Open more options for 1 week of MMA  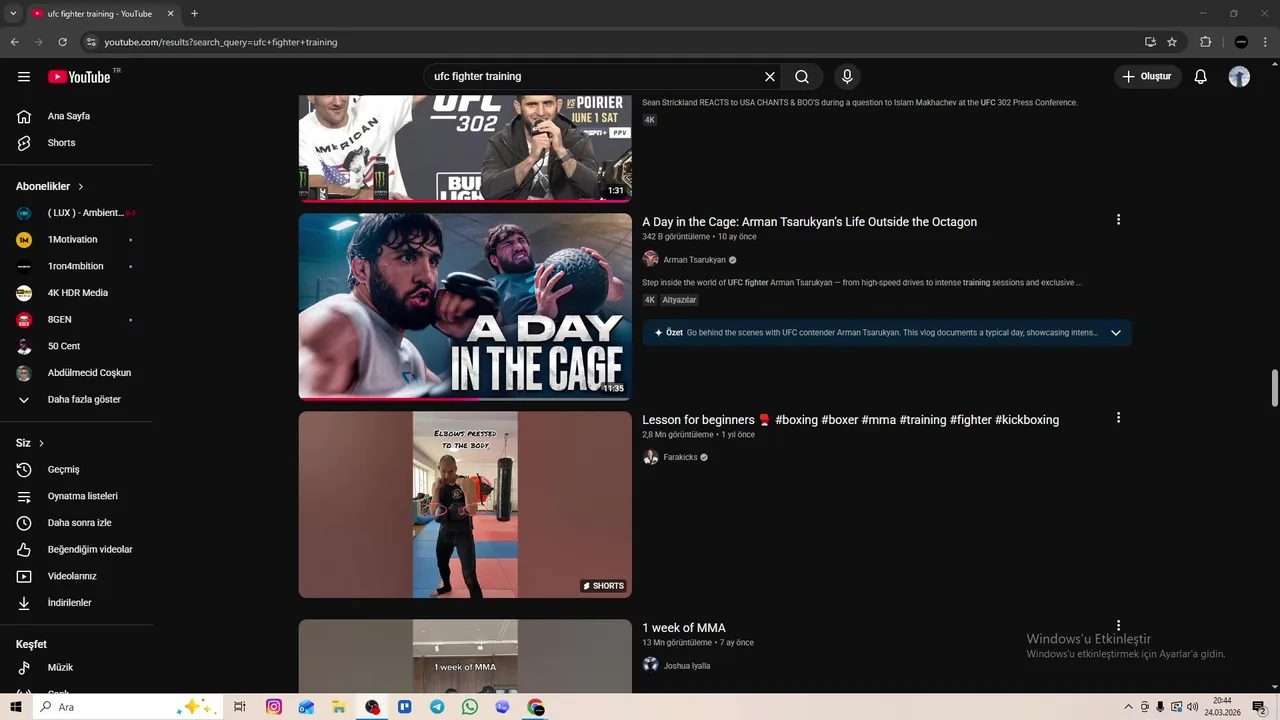click(x=1118, y=626)
